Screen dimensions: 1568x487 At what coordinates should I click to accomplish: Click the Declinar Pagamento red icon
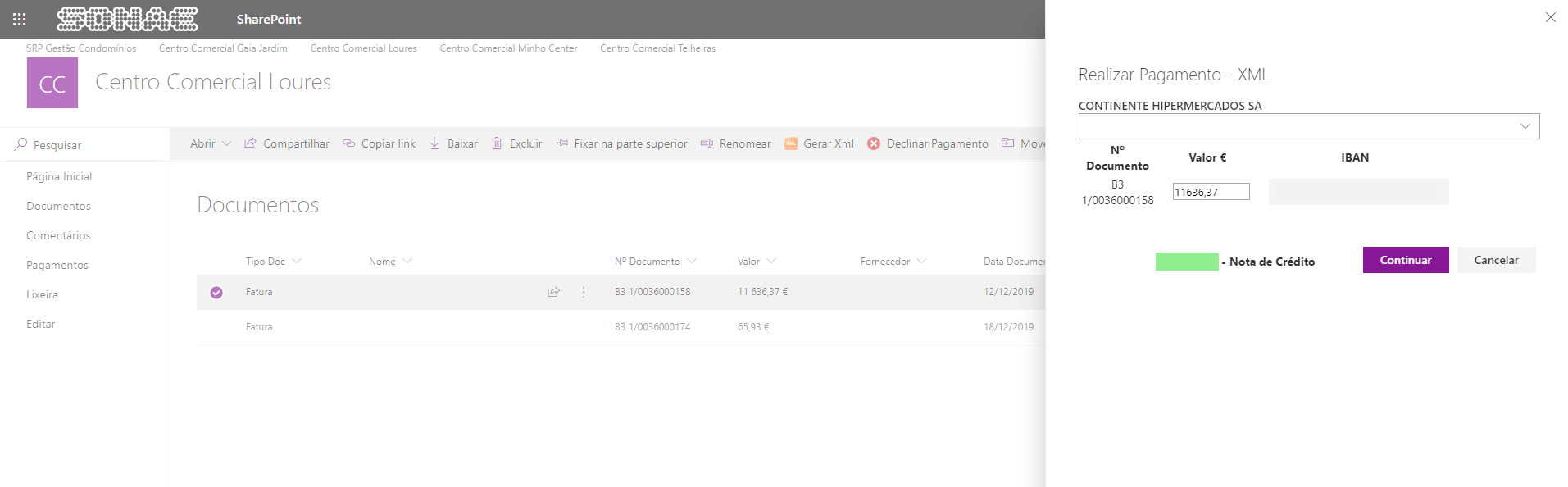pos(874,143)
